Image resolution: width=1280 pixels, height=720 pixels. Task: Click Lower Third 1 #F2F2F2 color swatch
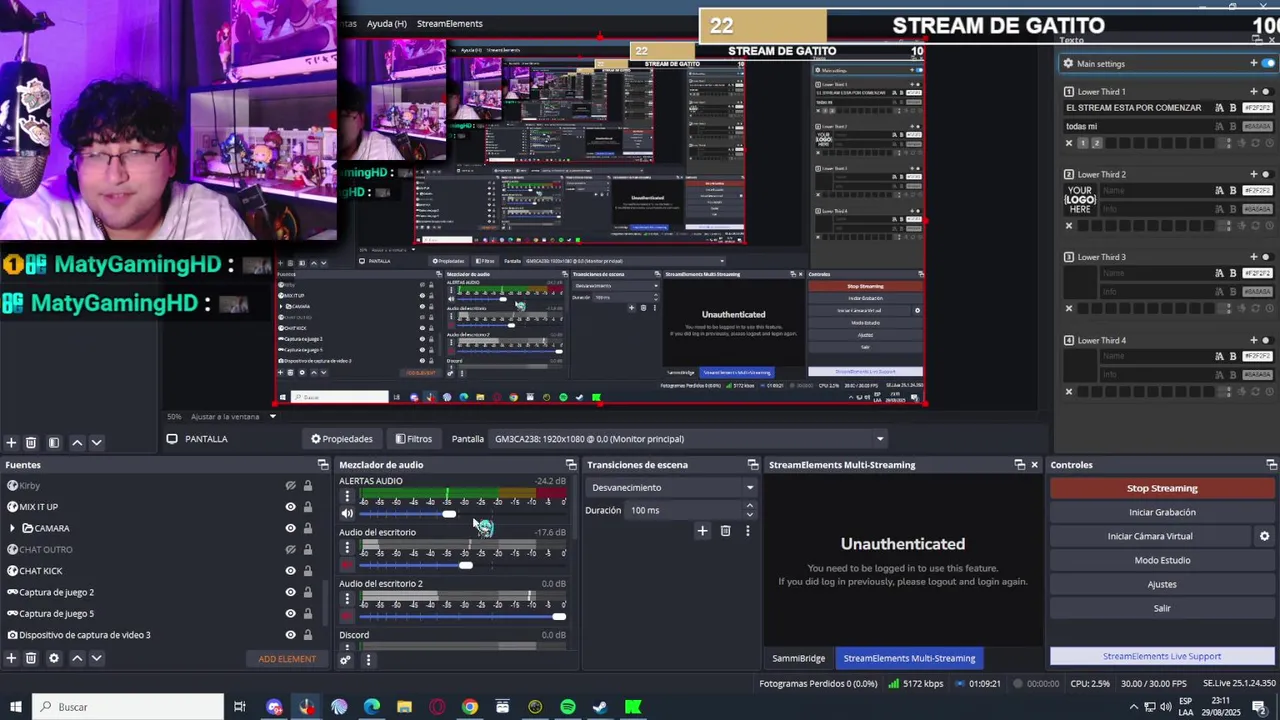tap(1258, 108)
